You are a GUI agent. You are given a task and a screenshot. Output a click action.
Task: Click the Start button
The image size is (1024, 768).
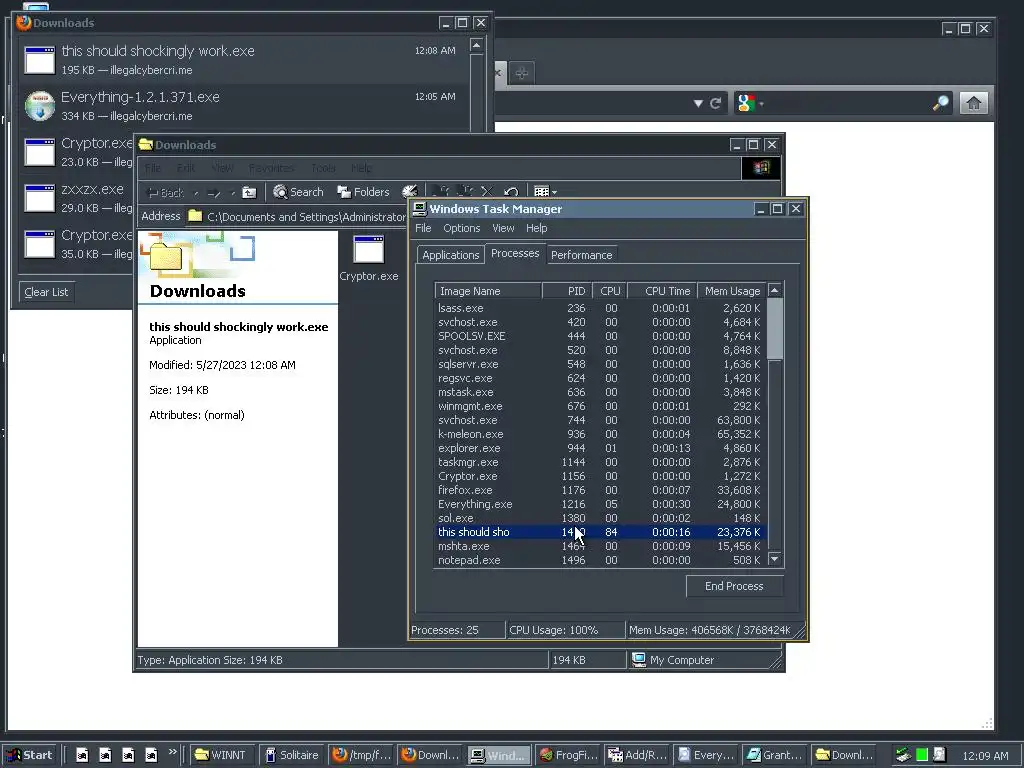point(29,755)
